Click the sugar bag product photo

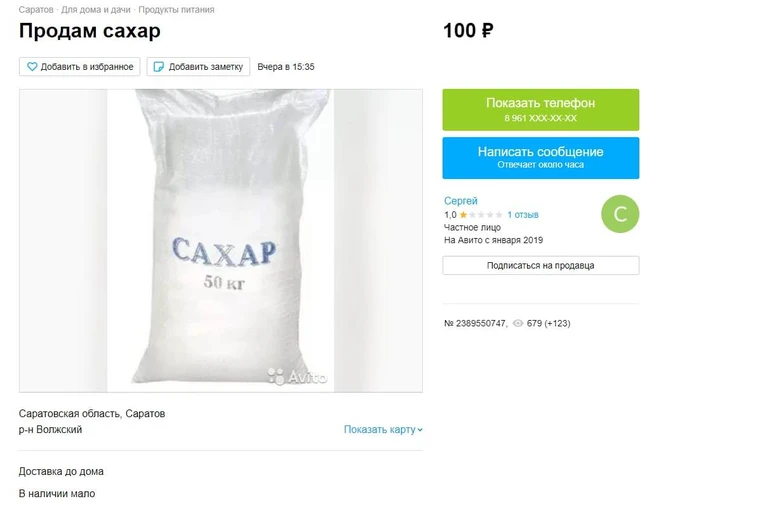[221, 240]
